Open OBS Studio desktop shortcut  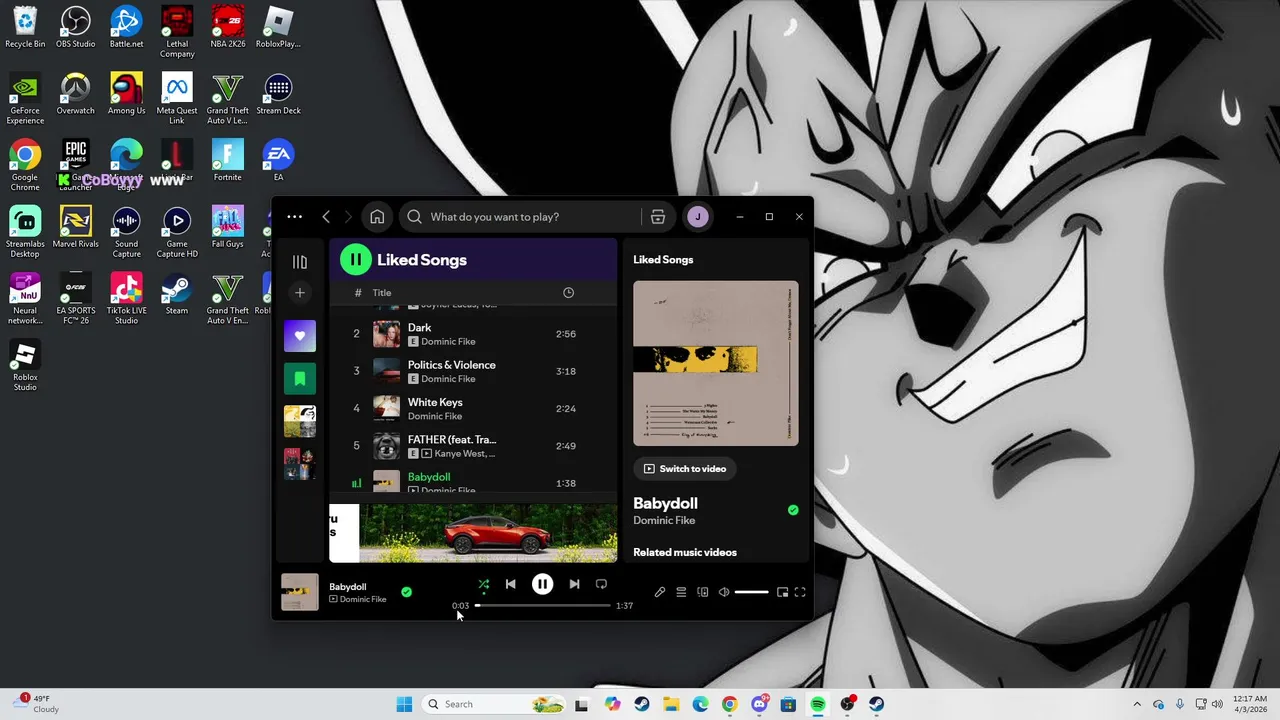click(76, 28)
